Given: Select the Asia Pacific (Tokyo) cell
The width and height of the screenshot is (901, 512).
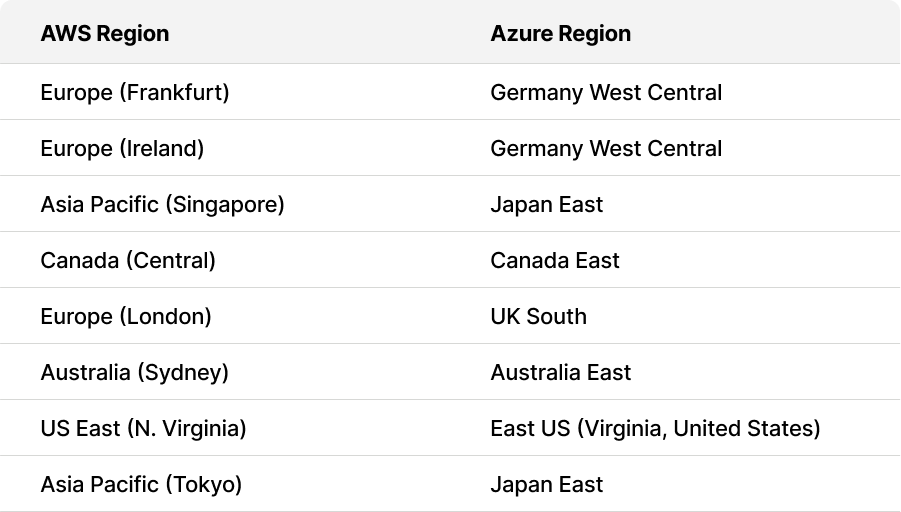Looking at the screenshot, I should click(141, 484).
